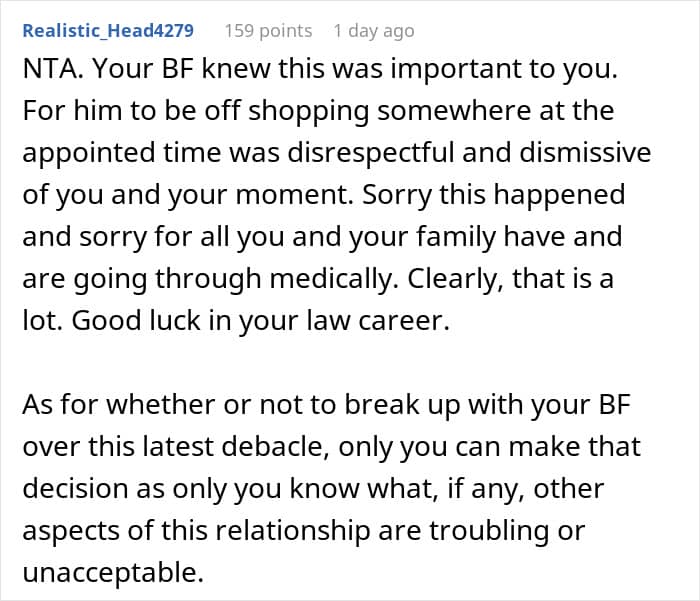
Task: Click the phrase 'disrespectful and dismissive'
Action: (x=469, y=152)
